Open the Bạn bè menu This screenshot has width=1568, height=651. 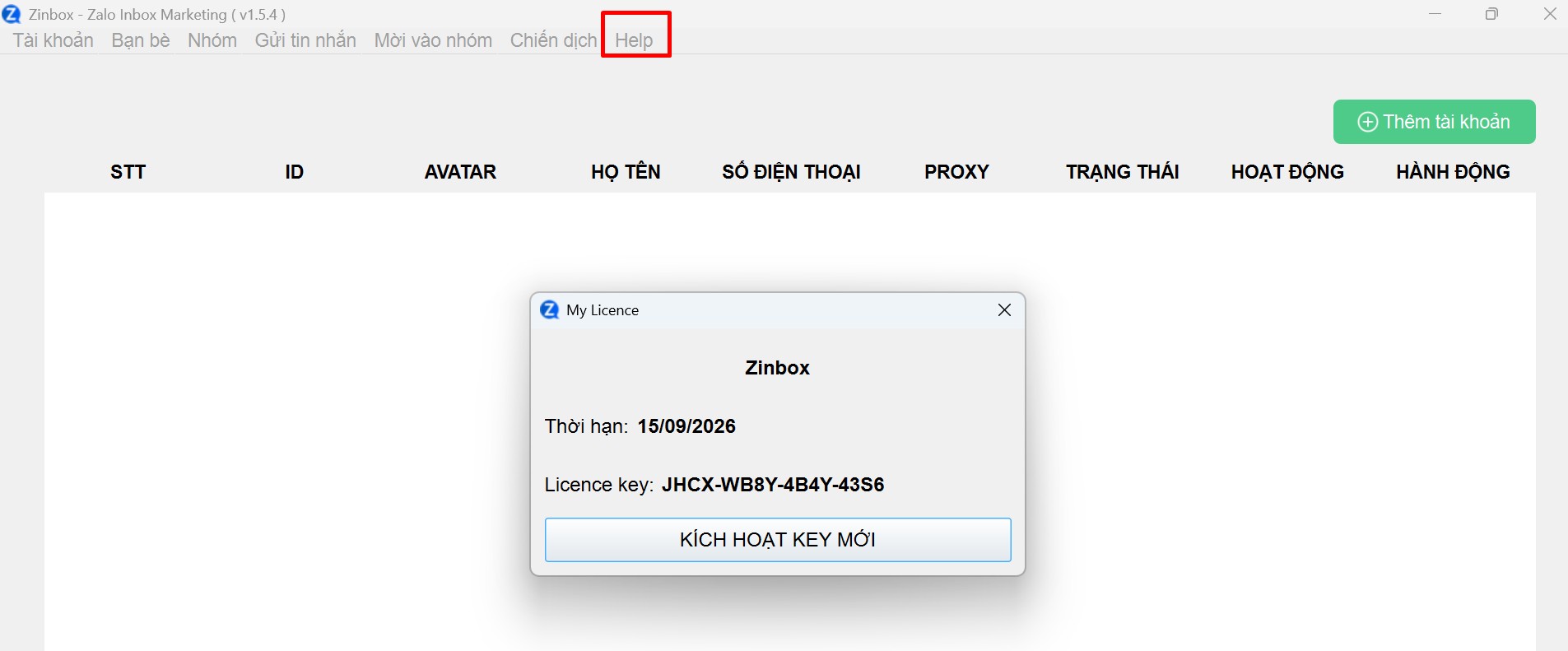click(x=141, y=40)
